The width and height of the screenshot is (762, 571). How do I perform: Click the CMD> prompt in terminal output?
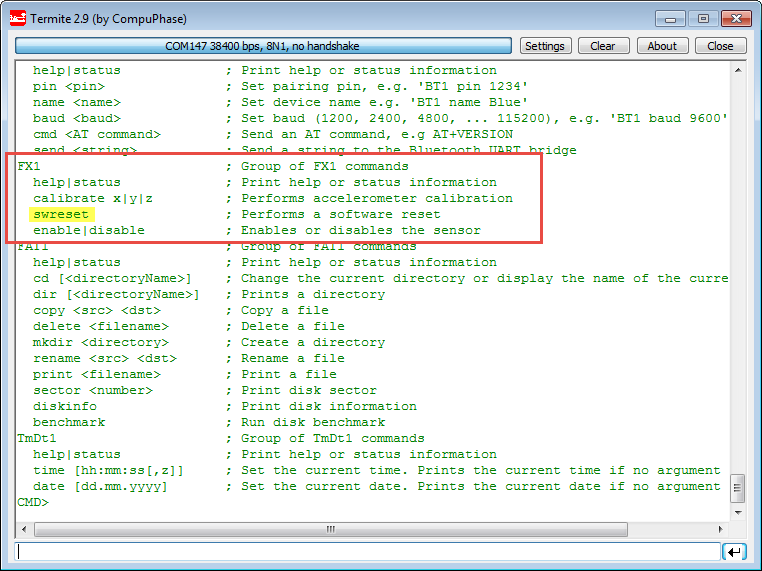pyautogui.click(x=33, y=502)
